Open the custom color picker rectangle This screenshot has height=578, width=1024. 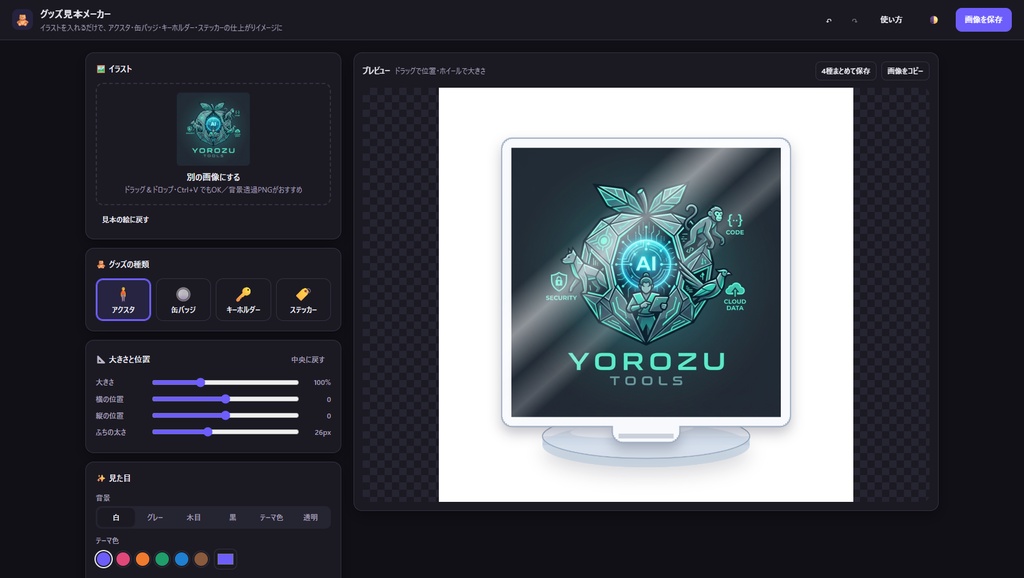pos(225,559)
